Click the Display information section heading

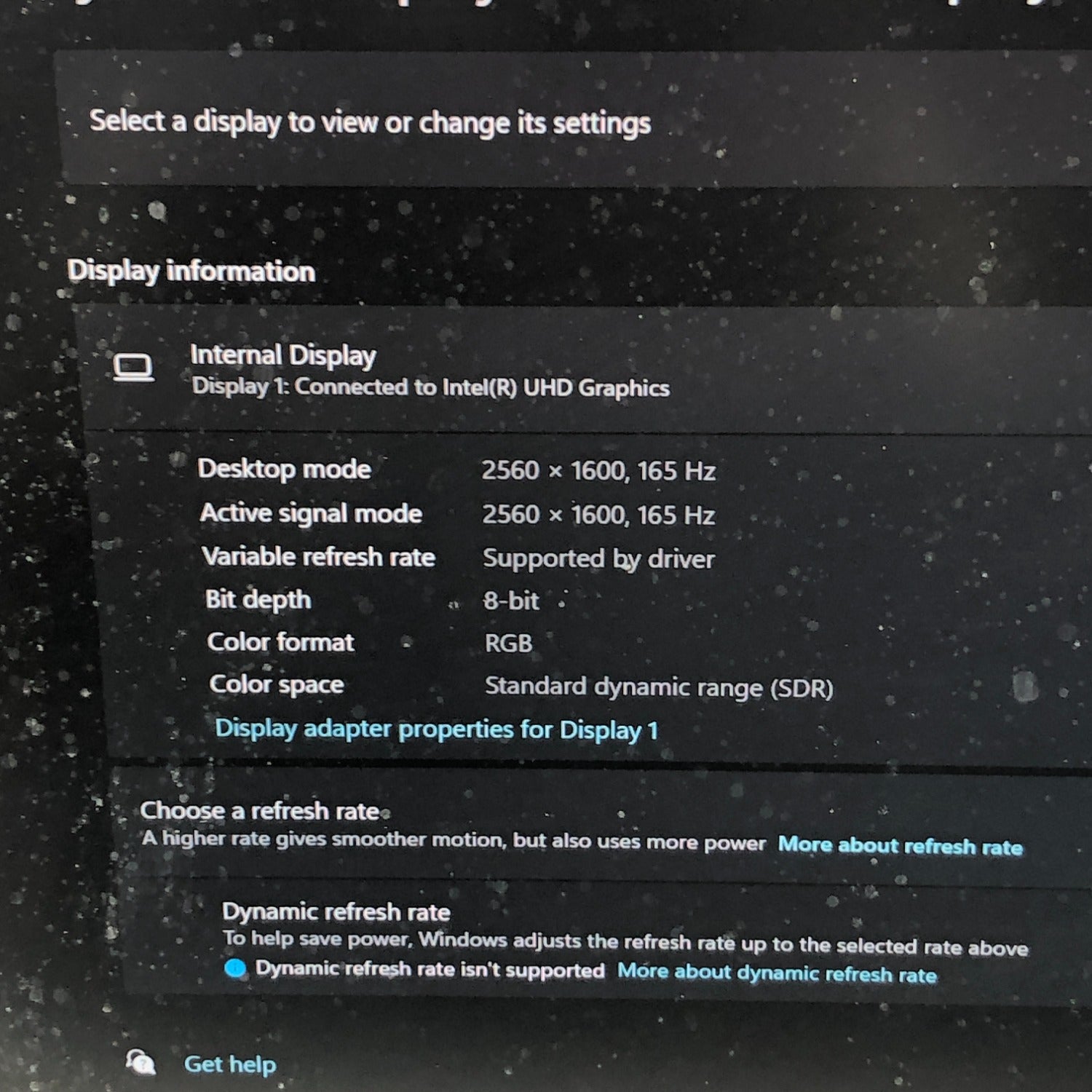pos(191,272)
